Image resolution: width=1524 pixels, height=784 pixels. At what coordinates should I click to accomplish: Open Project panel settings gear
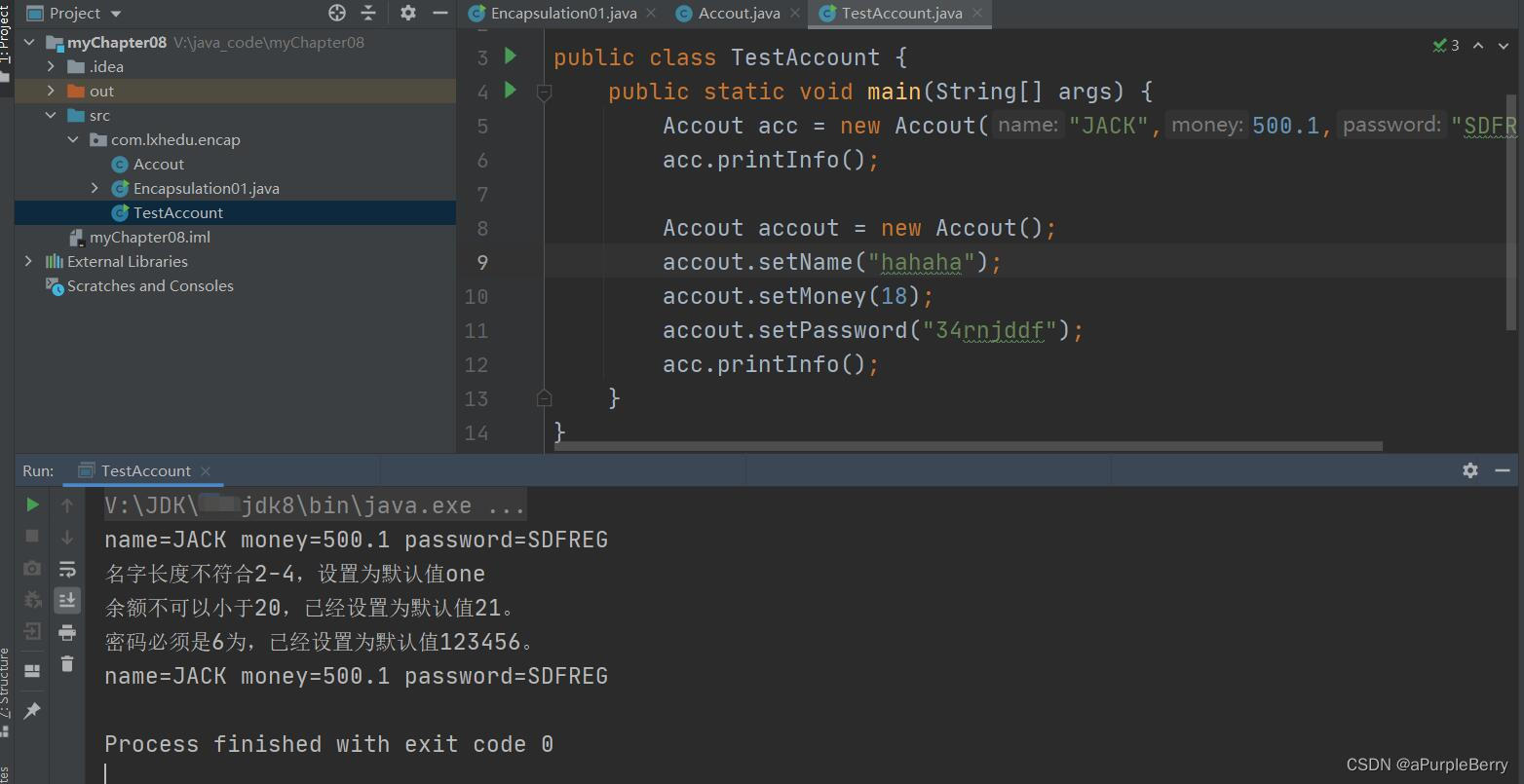408,13
